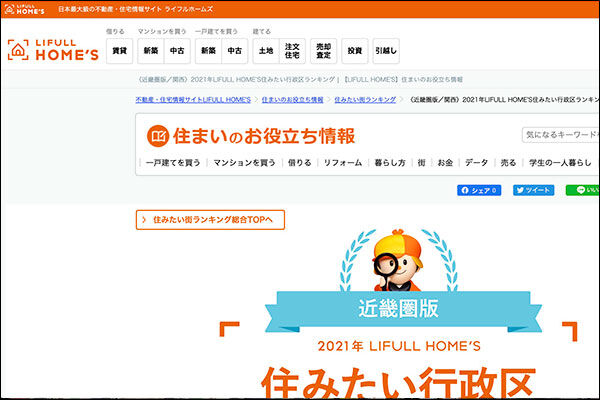Select 中古 under マンションを買う
600x400 pixels.
pos(177,51)
